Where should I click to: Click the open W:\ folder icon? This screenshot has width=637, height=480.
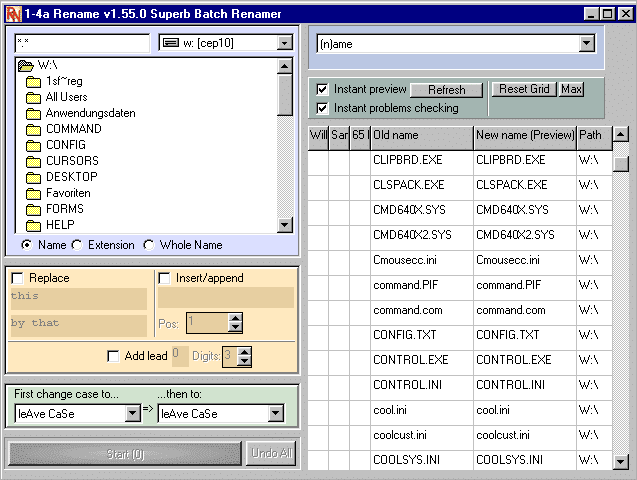[x=26, y=65]
